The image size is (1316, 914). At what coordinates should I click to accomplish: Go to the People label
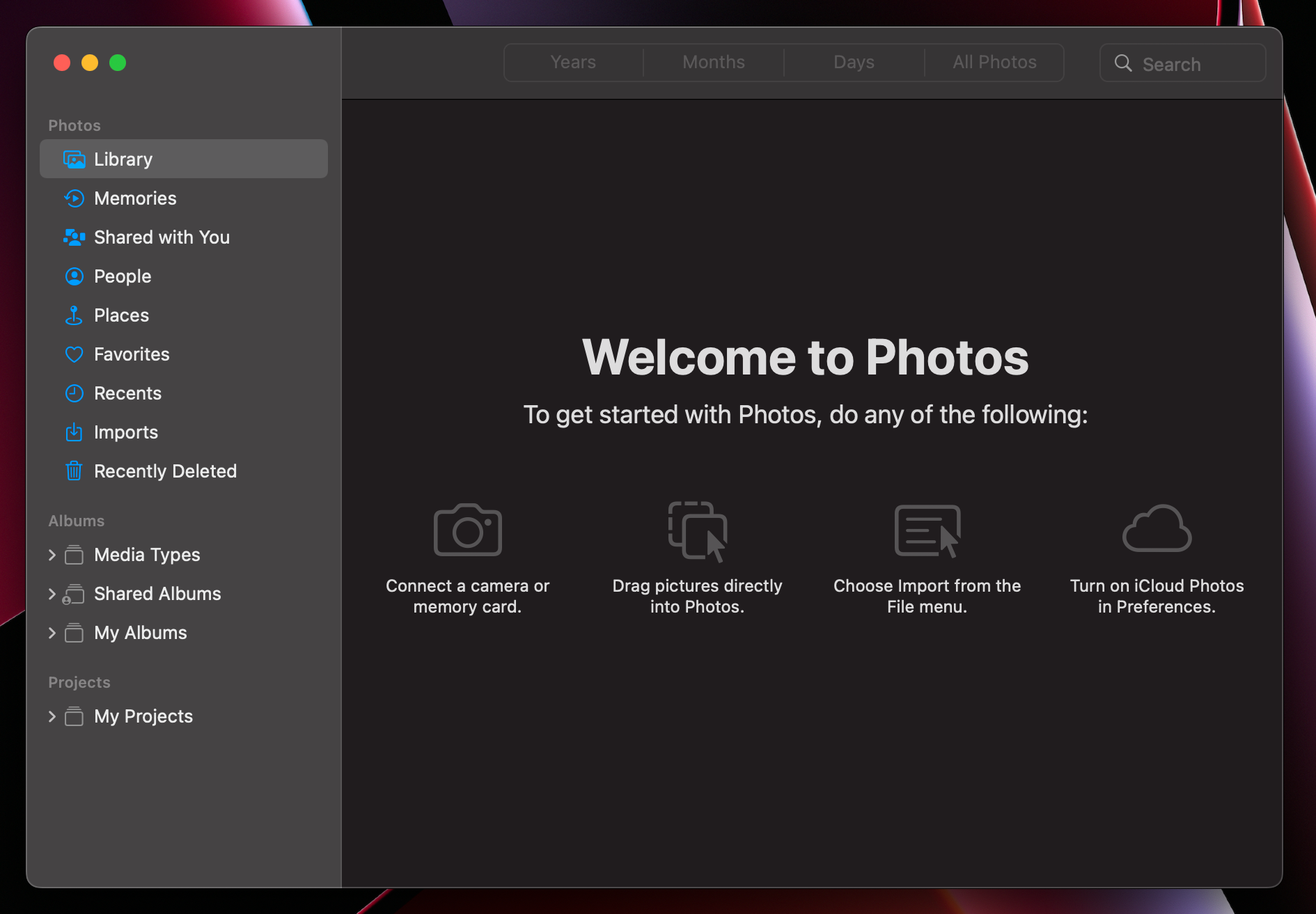123,276
